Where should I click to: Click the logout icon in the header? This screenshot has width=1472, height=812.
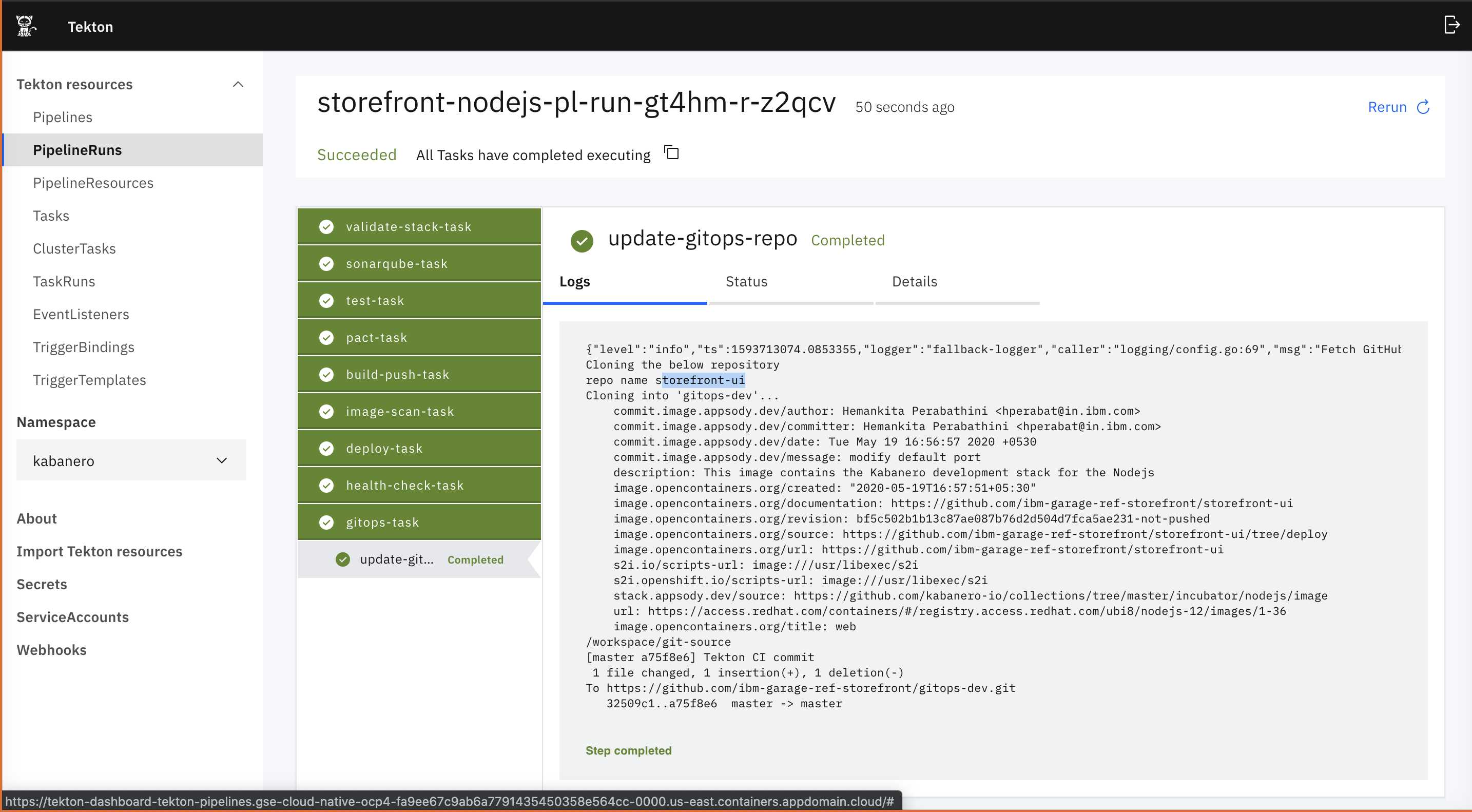(1451, 25)
